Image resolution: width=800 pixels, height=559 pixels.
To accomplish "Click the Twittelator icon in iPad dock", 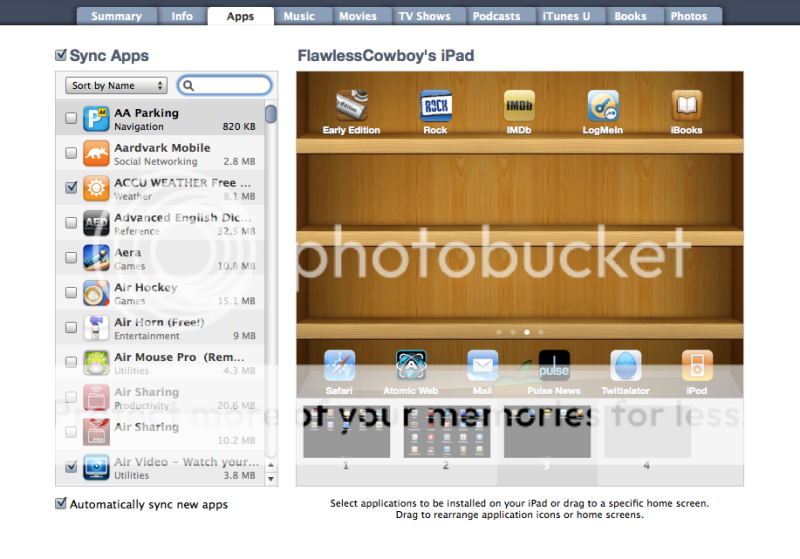I will coord(626,365).
